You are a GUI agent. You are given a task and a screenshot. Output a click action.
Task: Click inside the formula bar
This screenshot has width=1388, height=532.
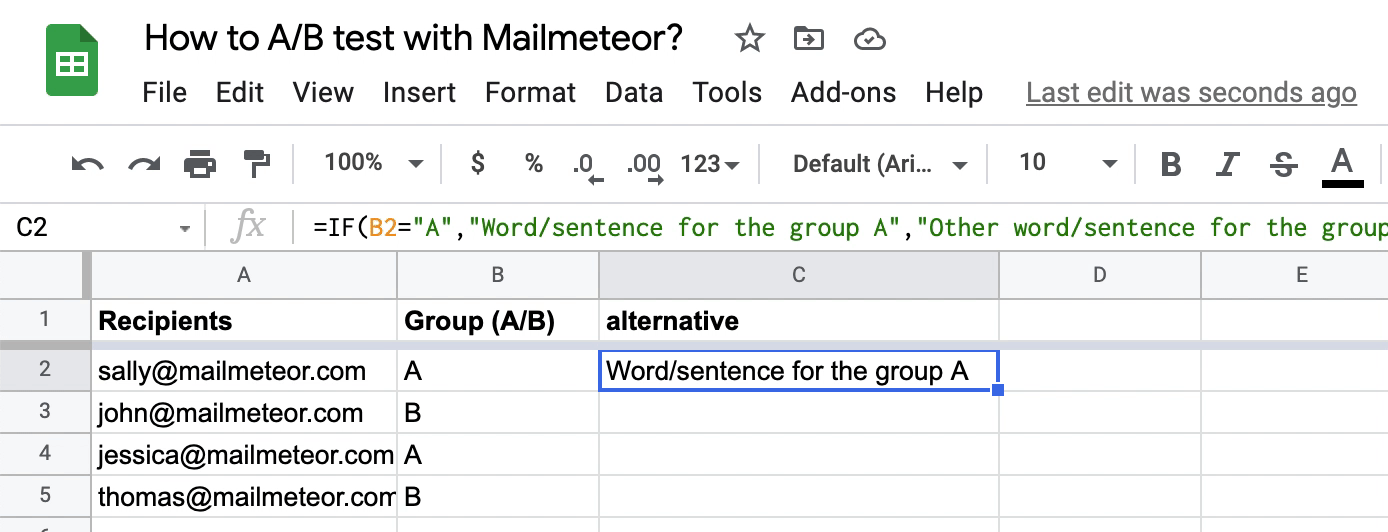click(x=840, y=228)
